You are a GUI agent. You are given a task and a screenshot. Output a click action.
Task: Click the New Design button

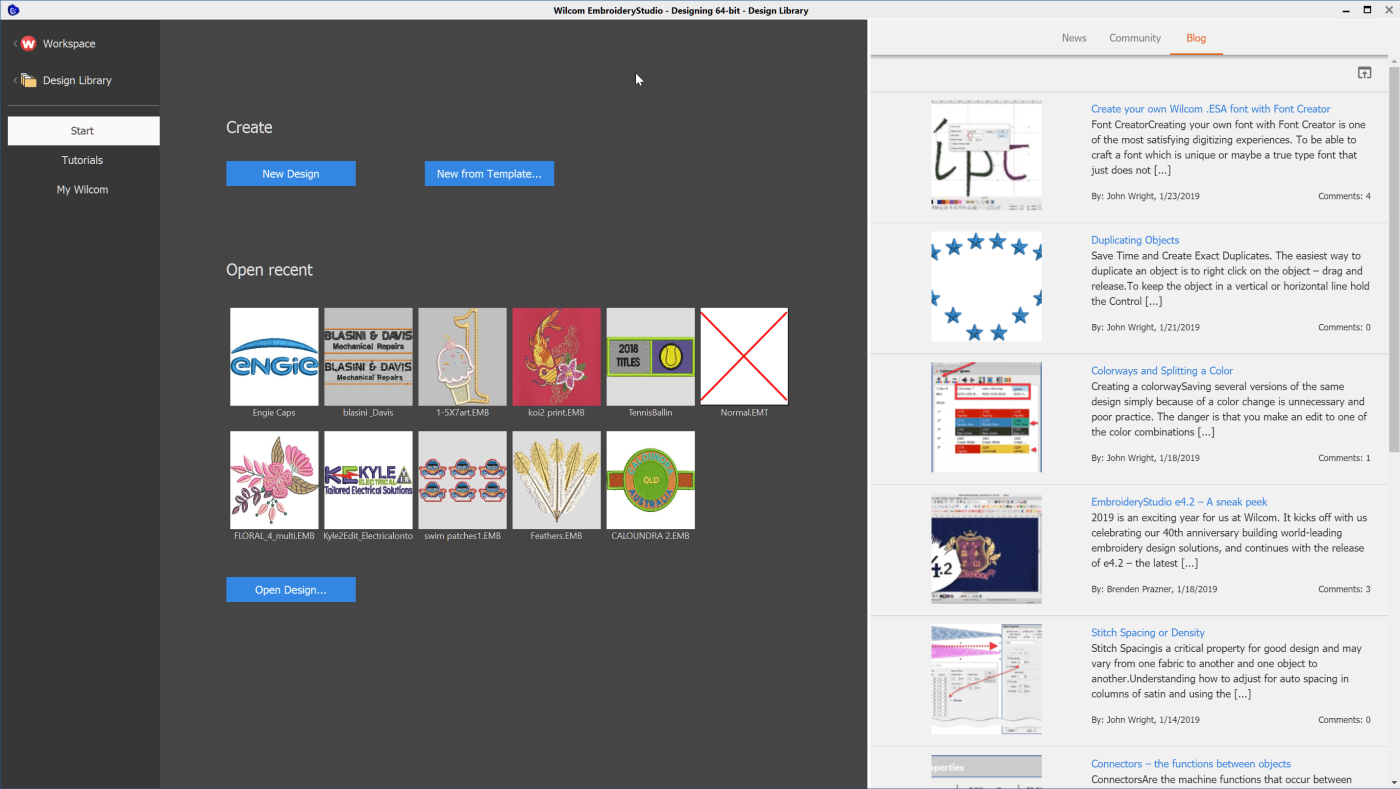[291, 174]
